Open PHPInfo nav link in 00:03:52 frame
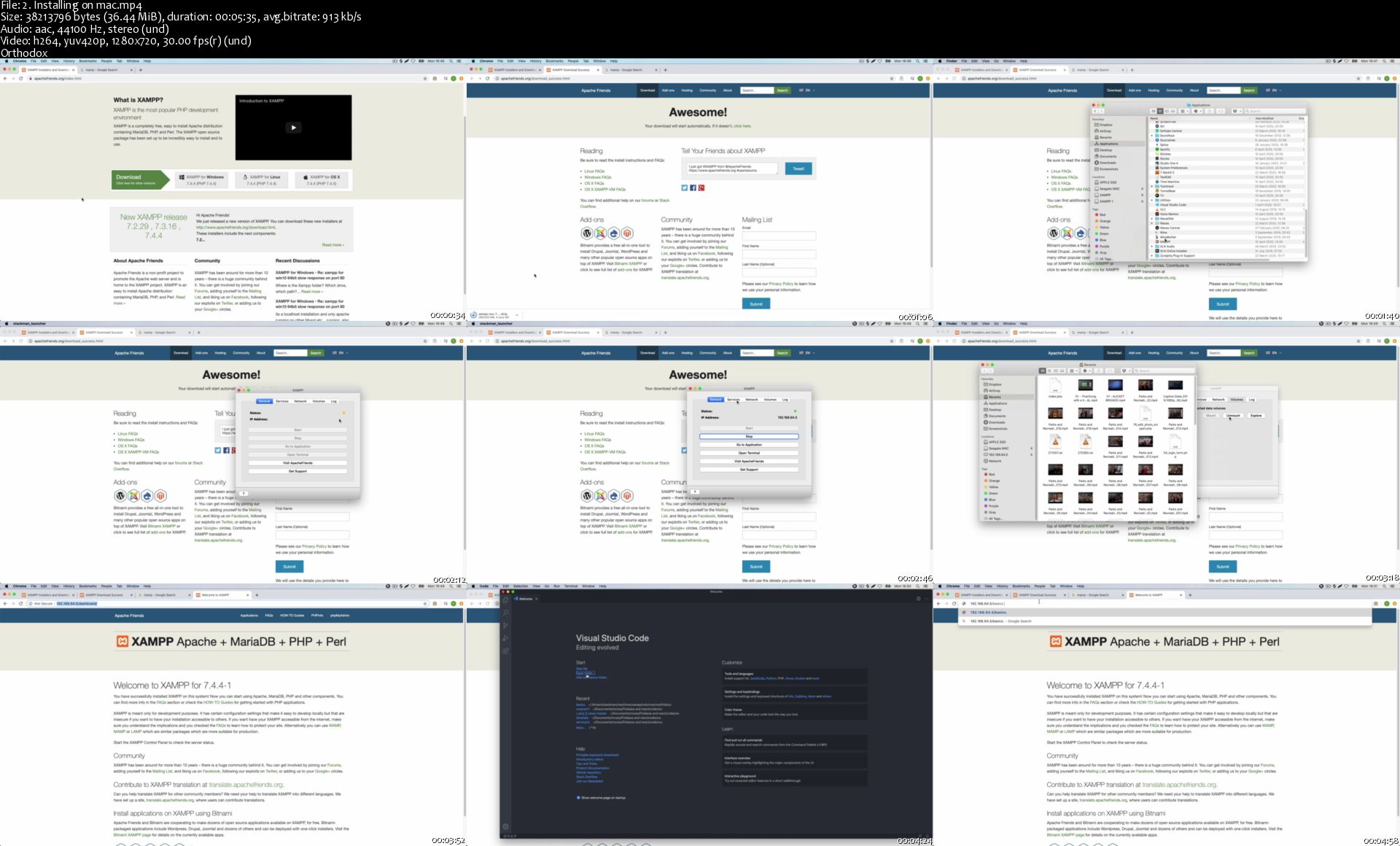This screenshot has height=846, width=1400. pyautogui.click(x=317, y=616)
